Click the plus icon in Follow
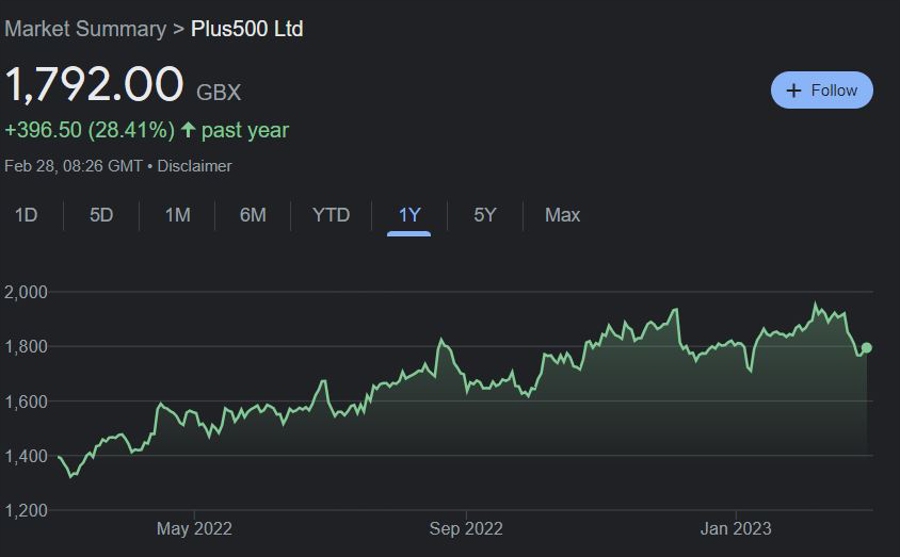Viewport: 900px width, 557px height. tap(794, 90)
